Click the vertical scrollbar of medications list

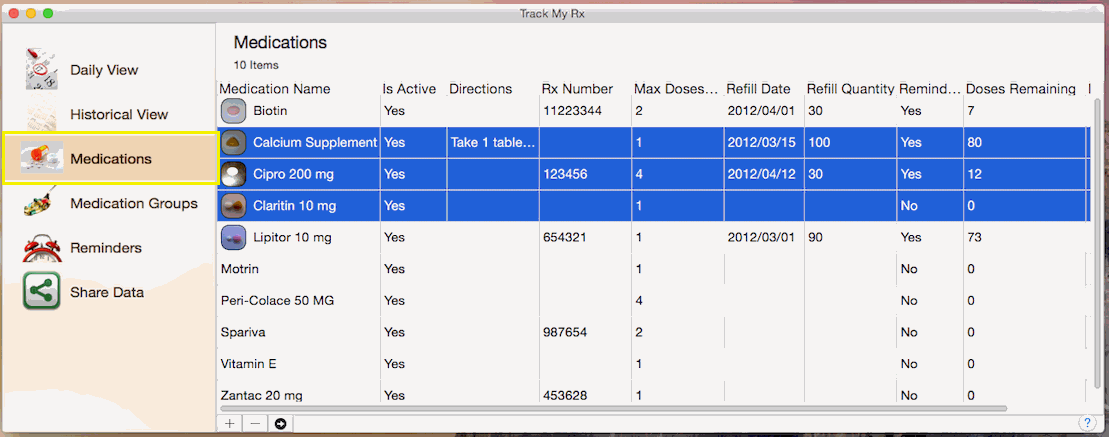(x=1097, y=250)
